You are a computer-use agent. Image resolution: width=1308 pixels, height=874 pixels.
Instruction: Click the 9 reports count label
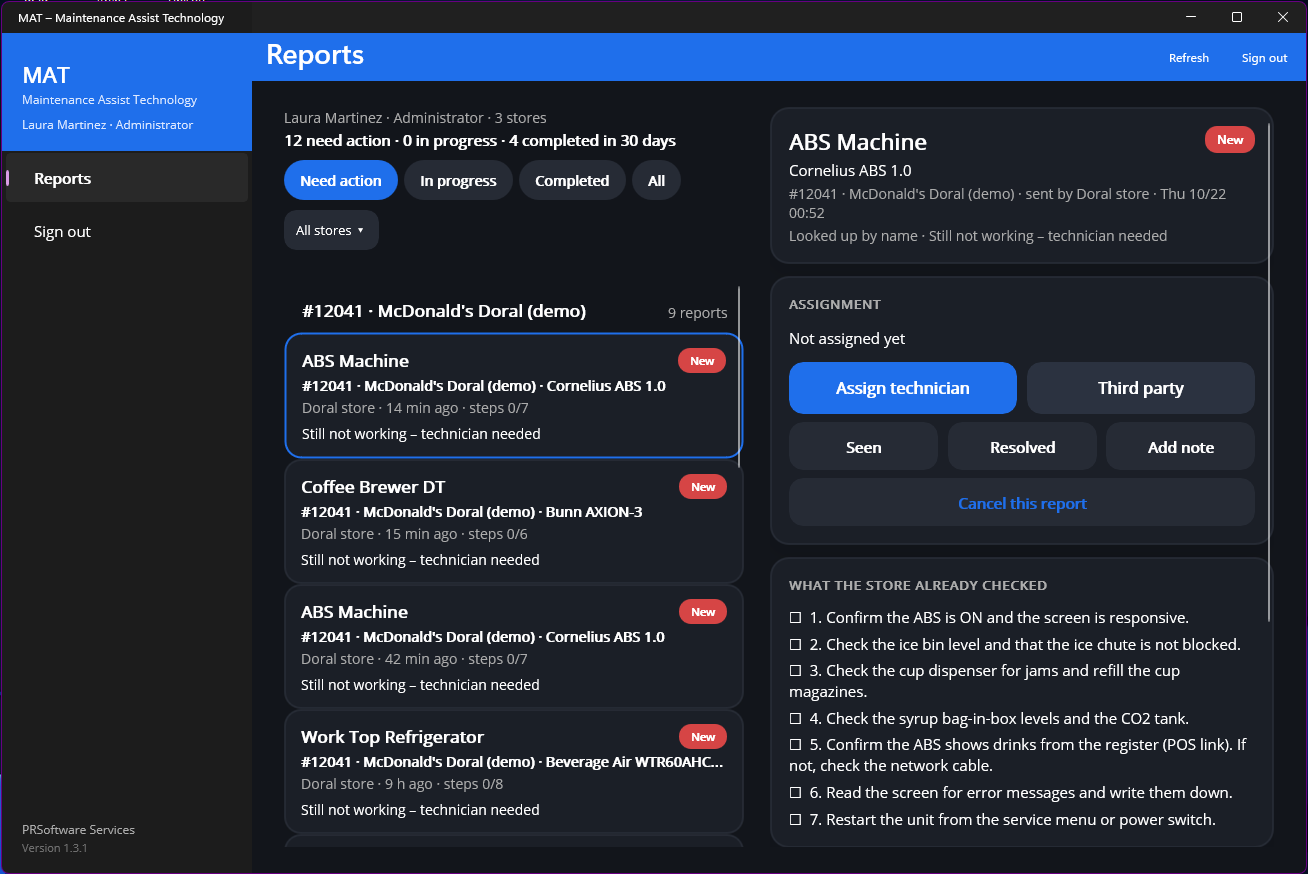click(x=697, y=313)
